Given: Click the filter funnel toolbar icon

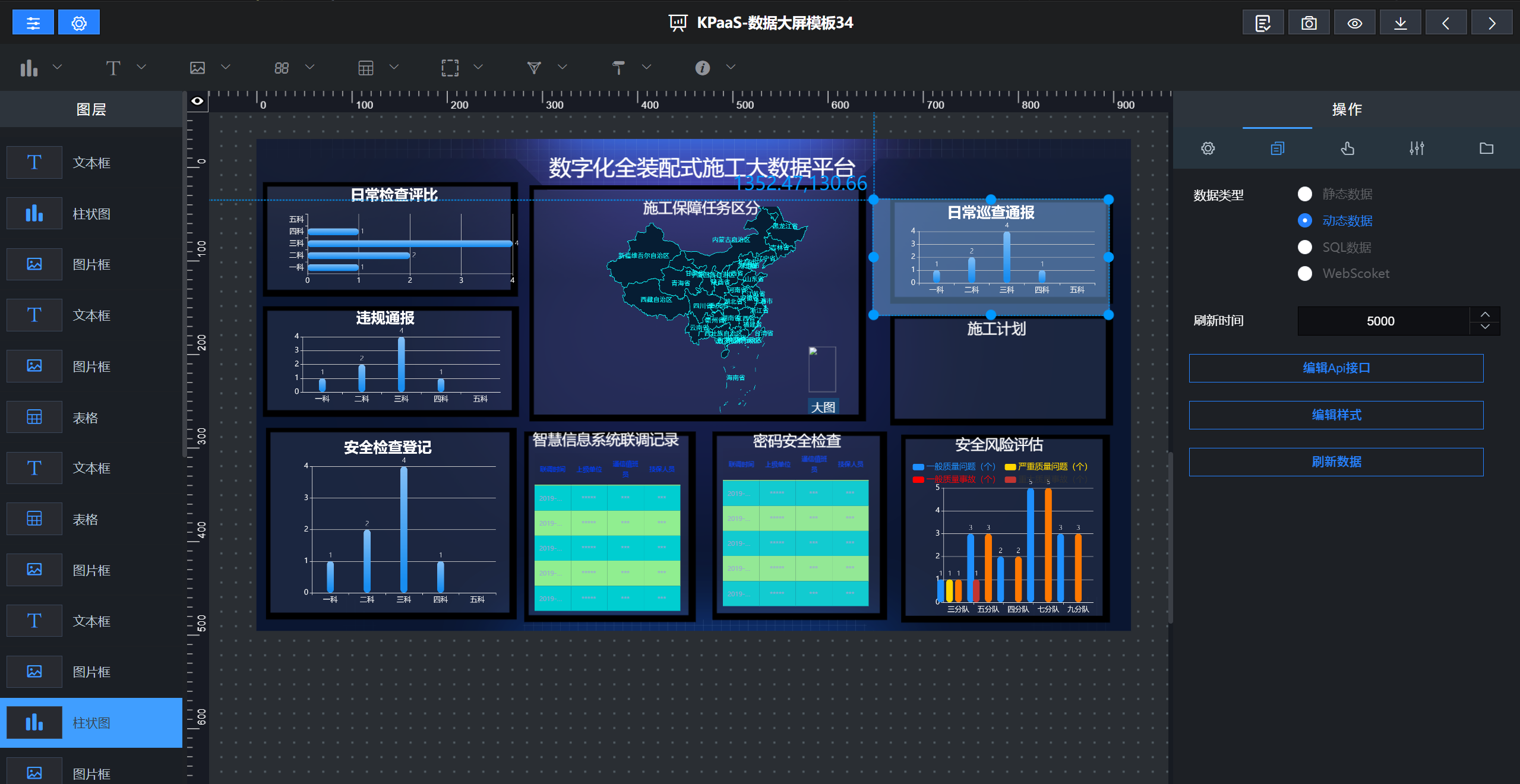Looking at the screenshot, I should 534,68.
